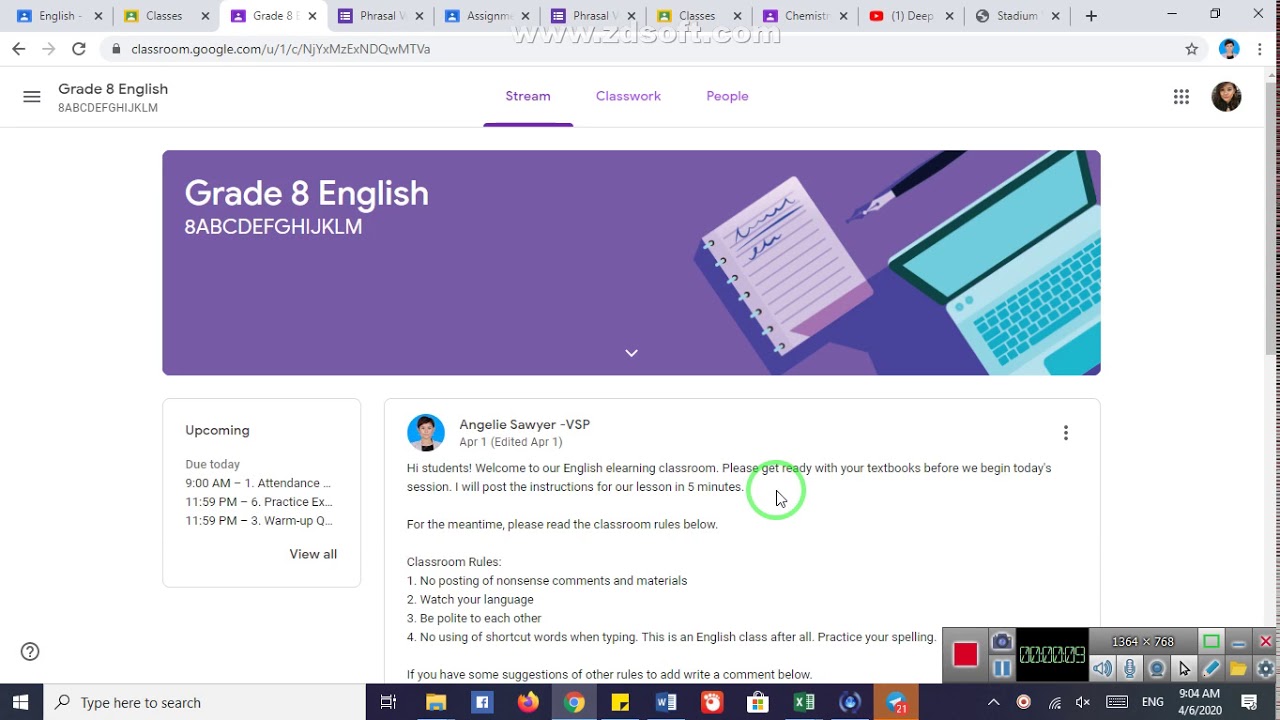Open the screen recorder settings gear
Image resolution: width=1280 pixels, height=720 pixels.
point(1266,668)
